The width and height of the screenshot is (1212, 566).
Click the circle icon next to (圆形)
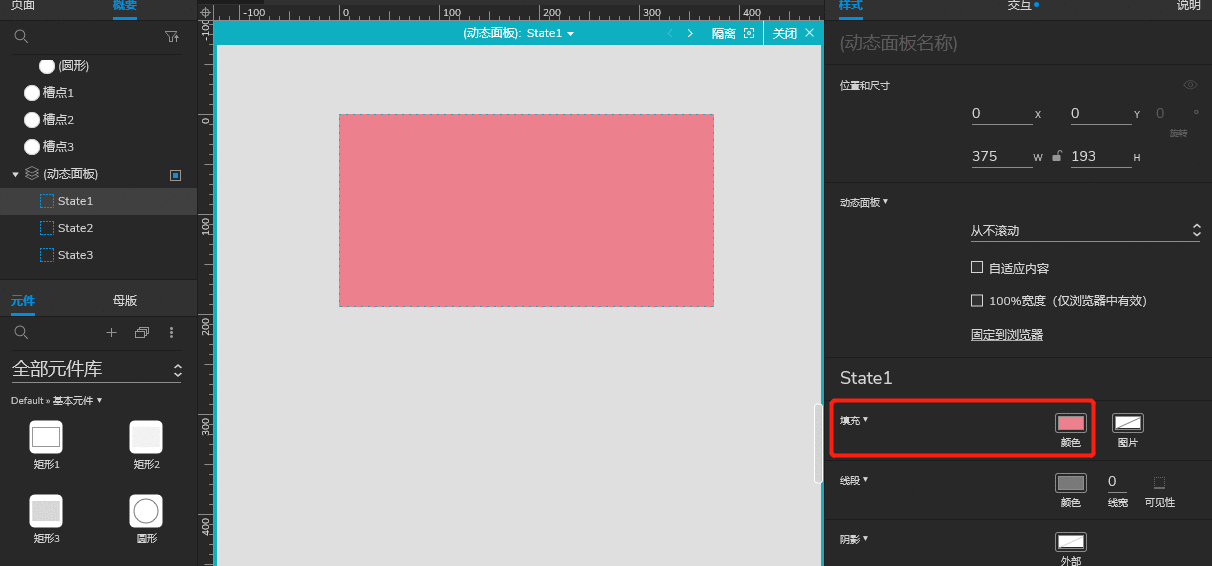click(47, 66)
